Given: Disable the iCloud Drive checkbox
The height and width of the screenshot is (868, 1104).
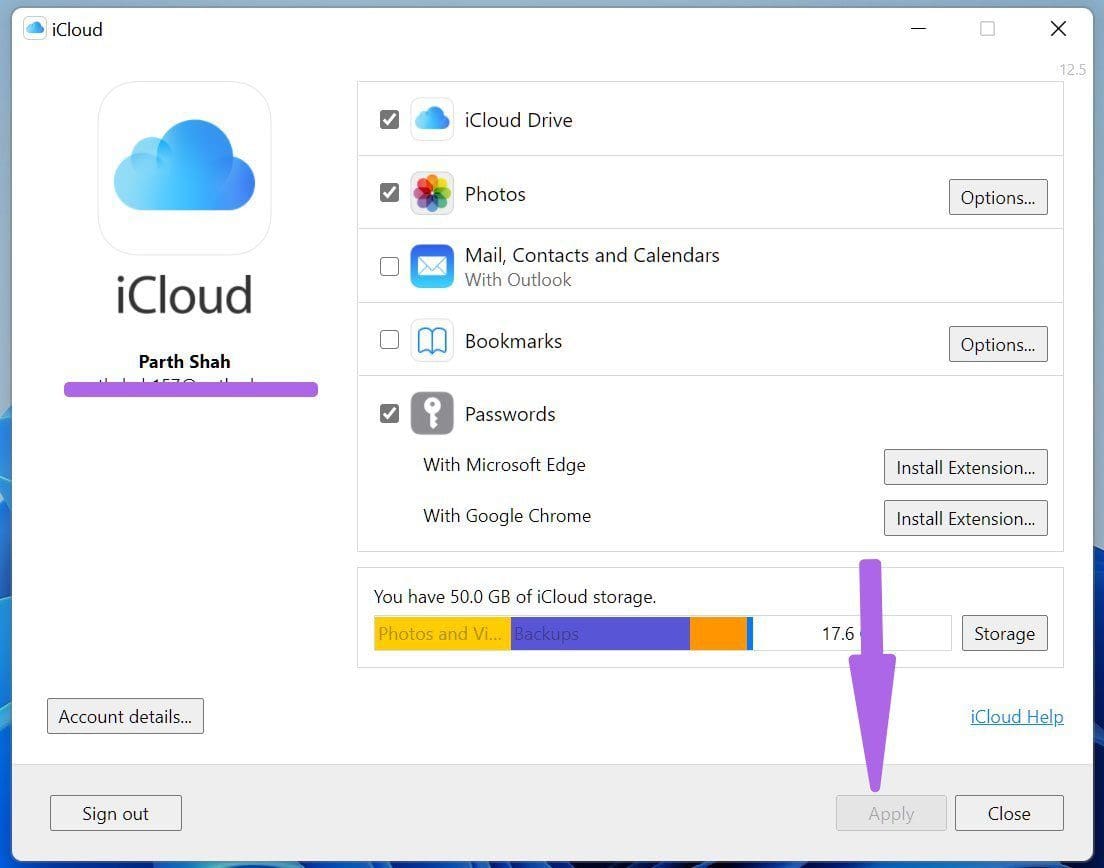Looking at the screenshot, I should (389, 120).
